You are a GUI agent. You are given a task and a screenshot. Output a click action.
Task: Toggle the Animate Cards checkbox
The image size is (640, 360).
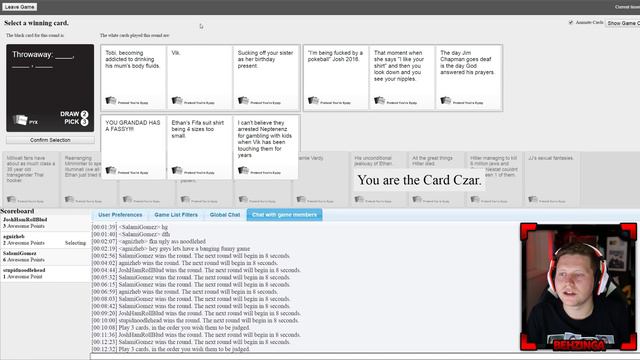[571, 22]
